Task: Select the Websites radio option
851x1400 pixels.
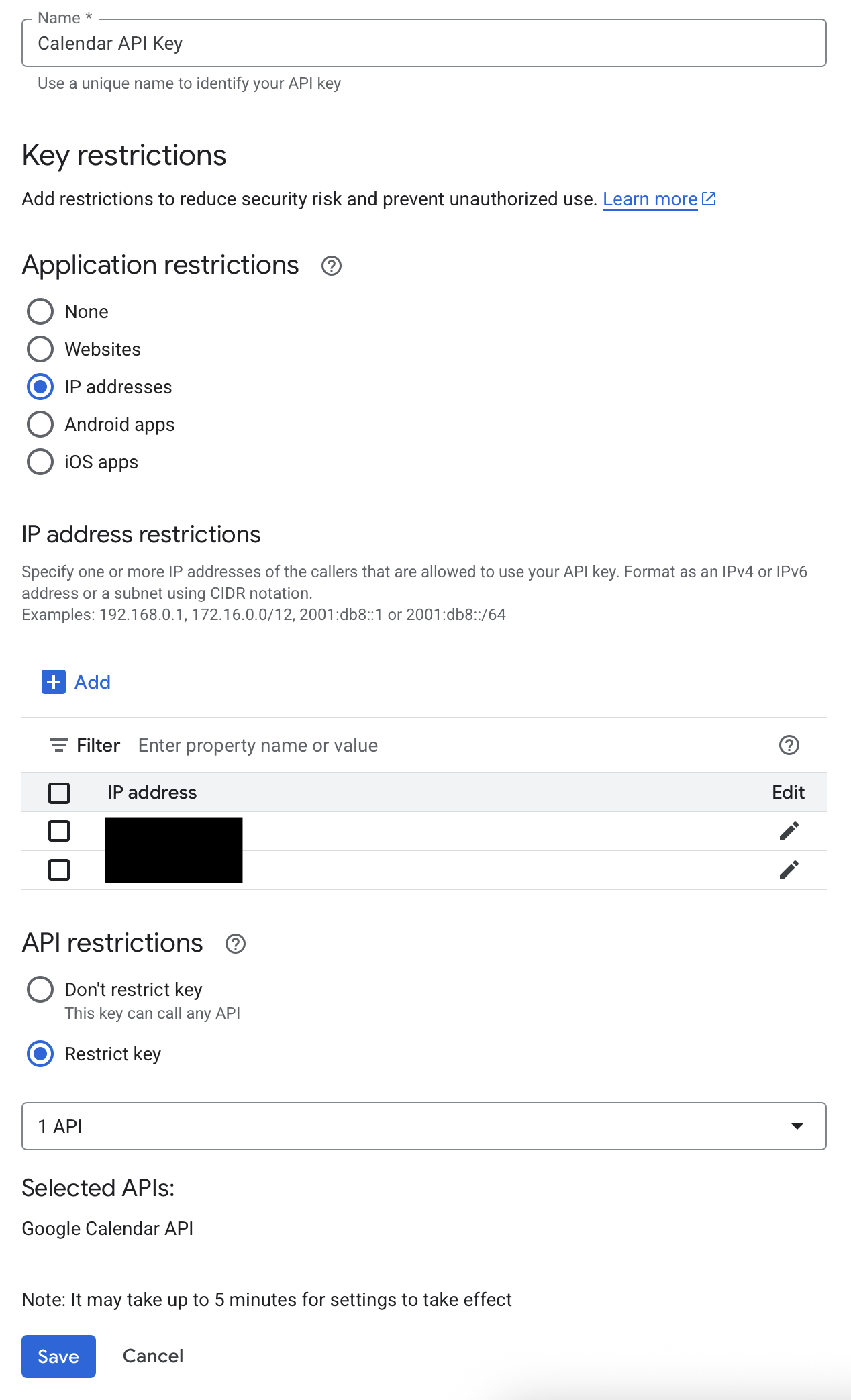Action: (40, 349)
